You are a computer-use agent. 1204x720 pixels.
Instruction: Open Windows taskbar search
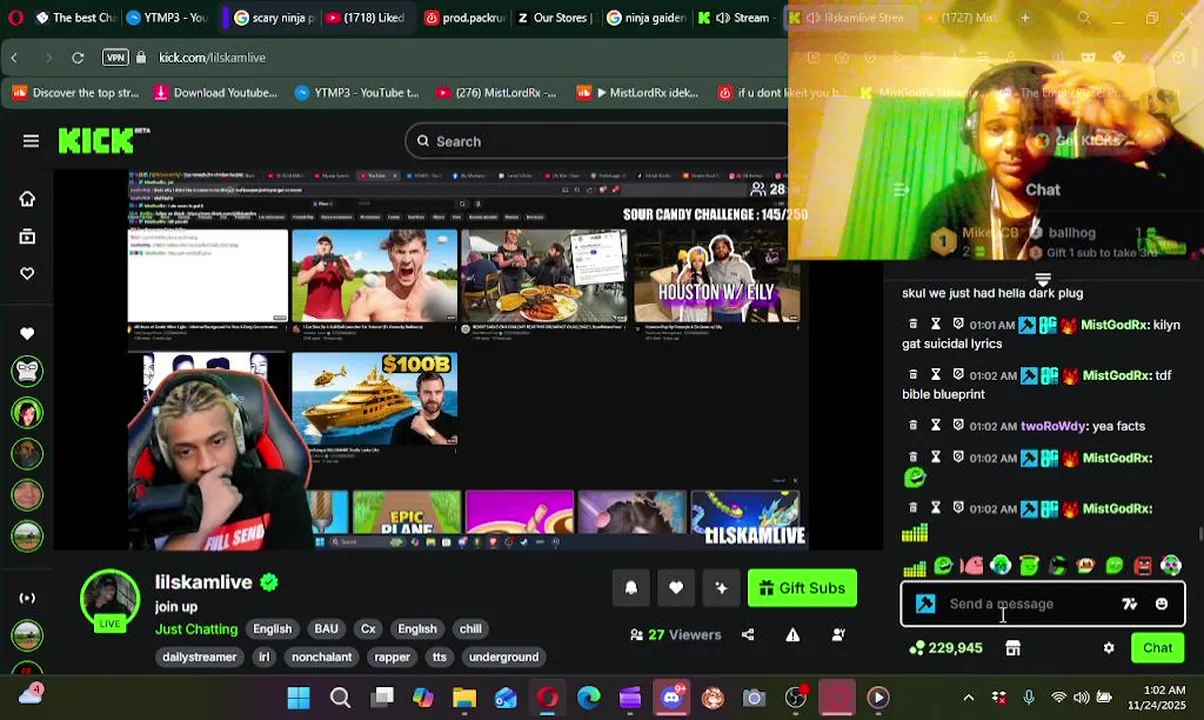point(340,698)
